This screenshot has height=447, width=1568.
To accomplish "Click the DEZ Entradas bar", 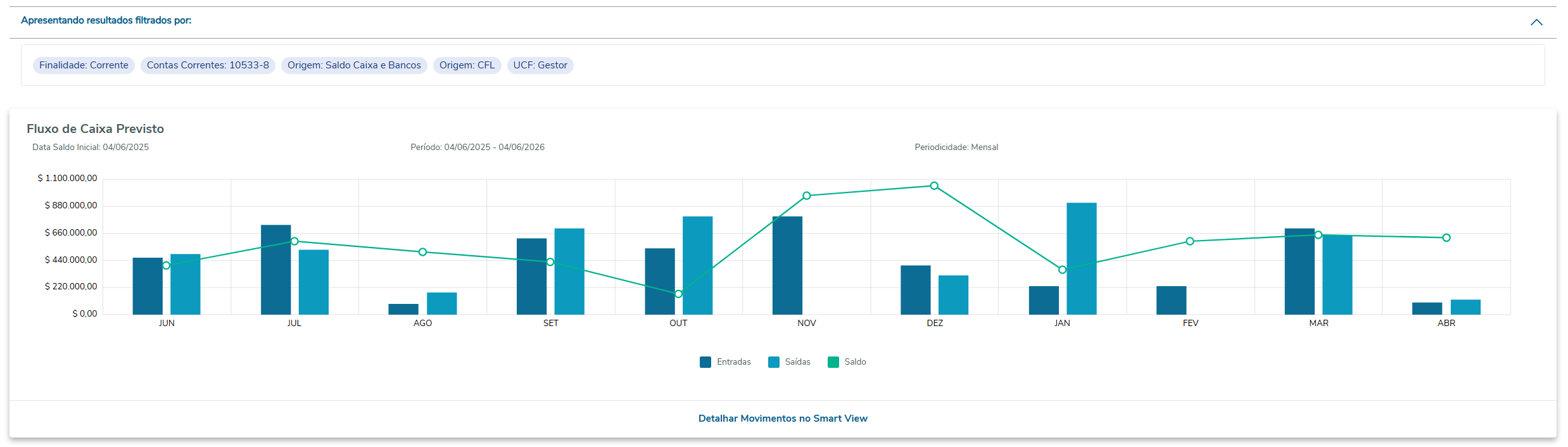I will click(x=916, y=290).
